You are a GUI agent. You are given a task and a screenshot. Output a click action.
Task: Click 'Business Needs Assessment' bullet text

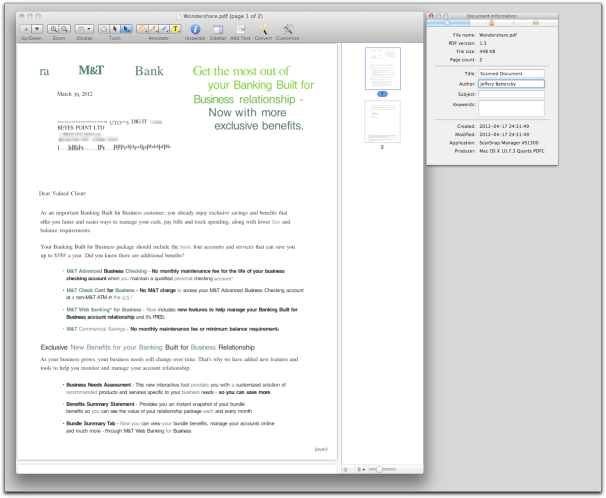click(99, 385)
